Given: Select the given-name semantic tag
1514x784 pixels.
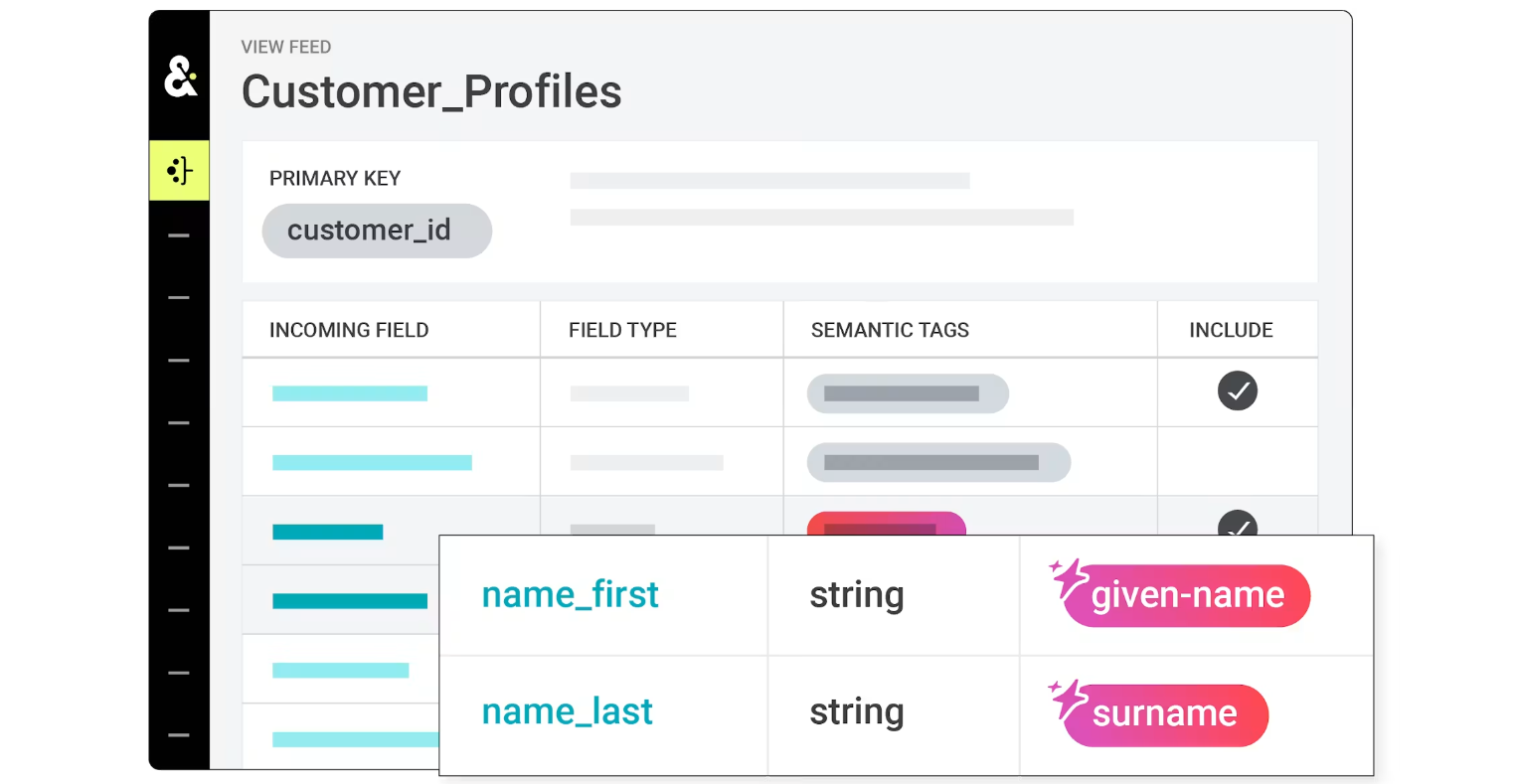Looking at the screenshot, I should coord(1187,596).
